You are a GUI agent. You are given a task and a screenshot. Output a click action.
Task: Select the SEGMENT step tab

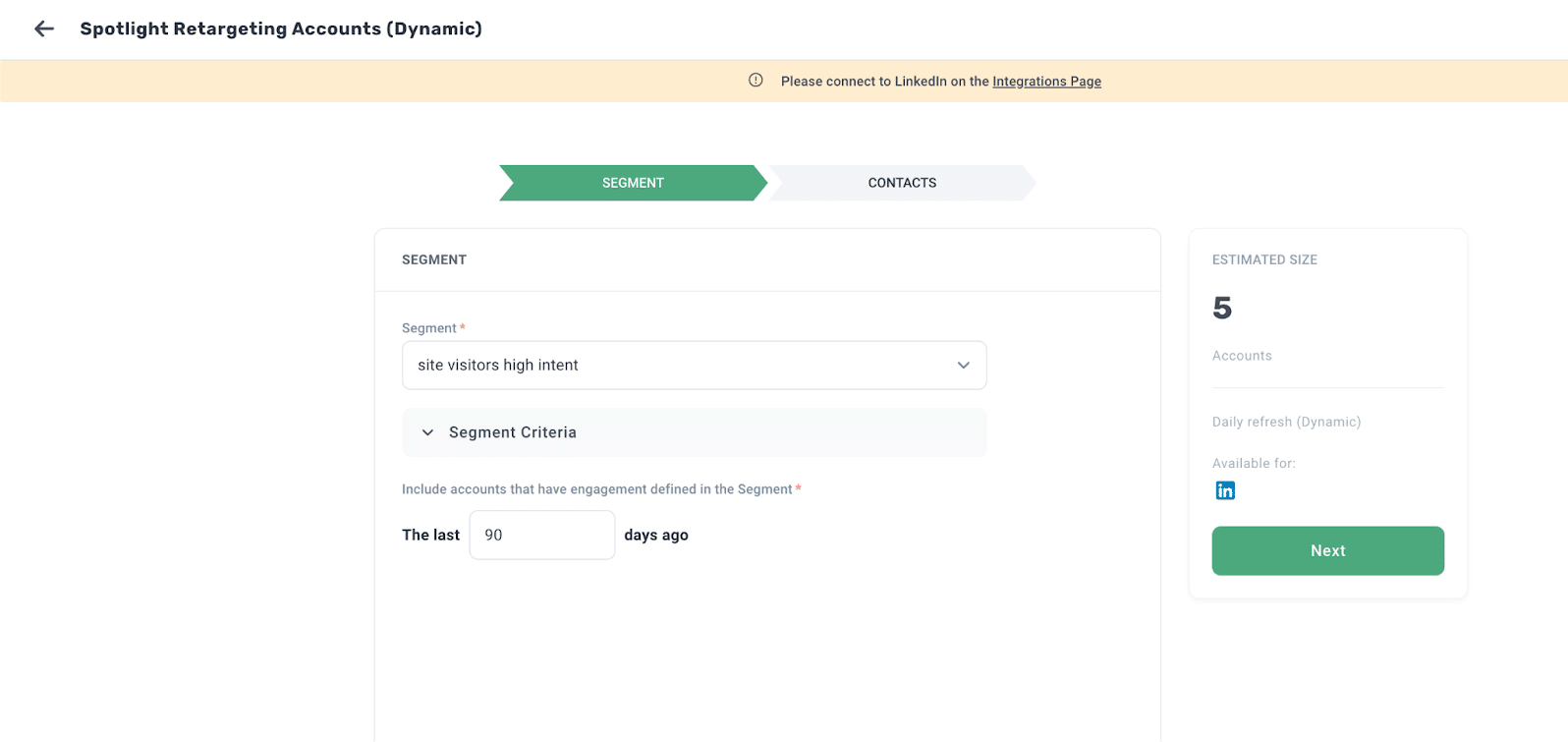point(633,183)
